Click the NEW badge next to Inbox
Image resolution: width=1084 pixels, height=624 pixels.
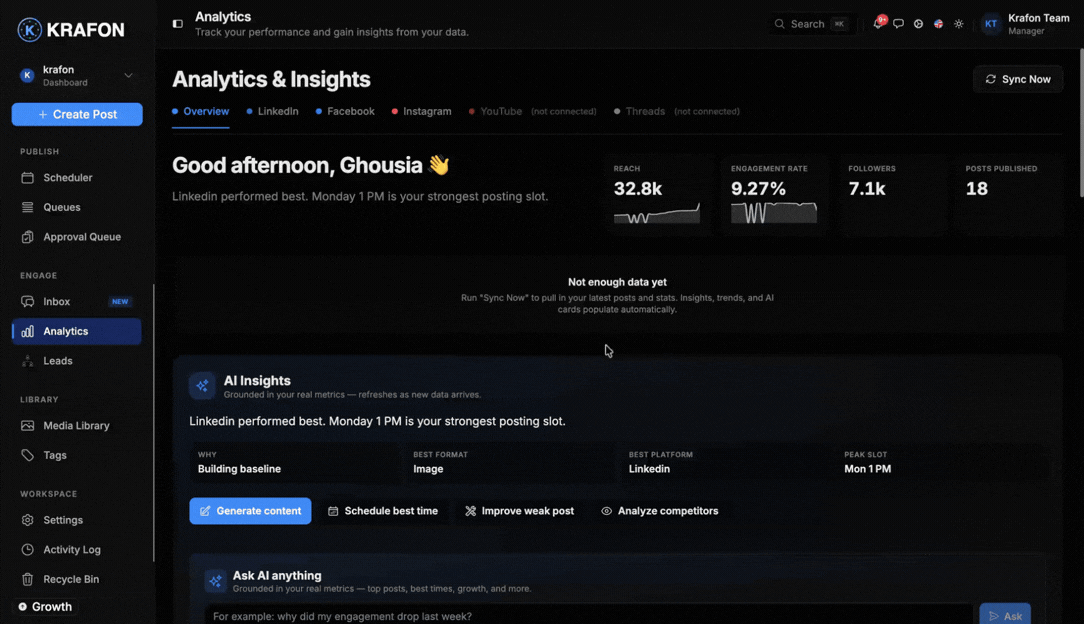point(120,302)
